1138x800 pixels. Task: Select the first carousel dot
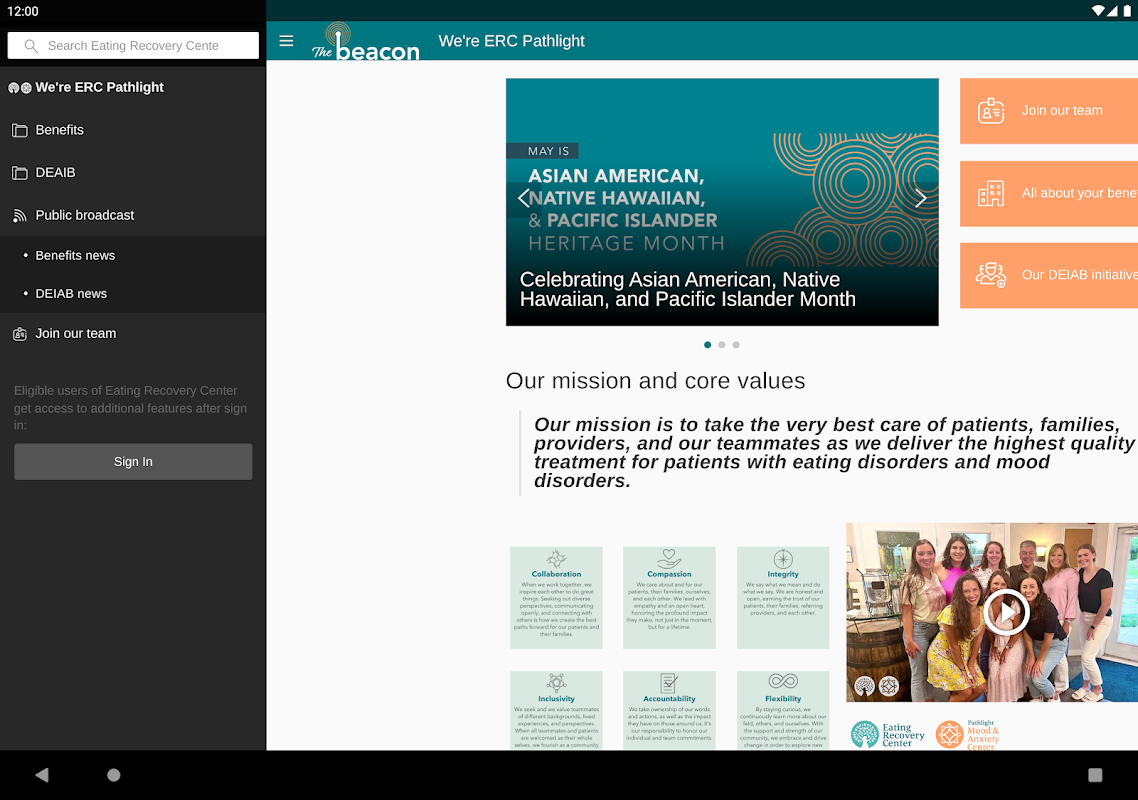coord(708,345)
